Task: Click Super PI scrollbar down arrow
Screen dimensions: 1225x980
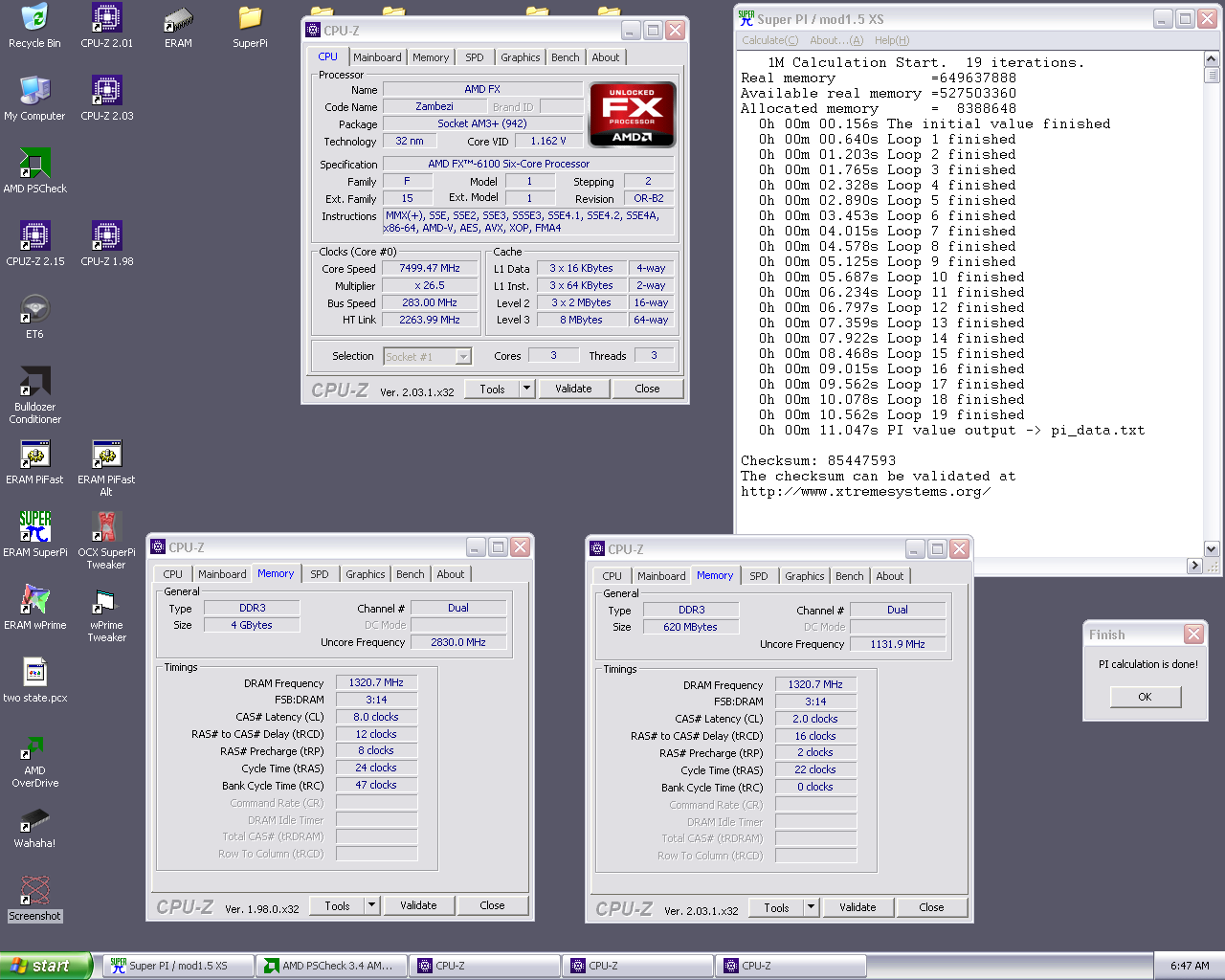Action: coord(1212,549)
